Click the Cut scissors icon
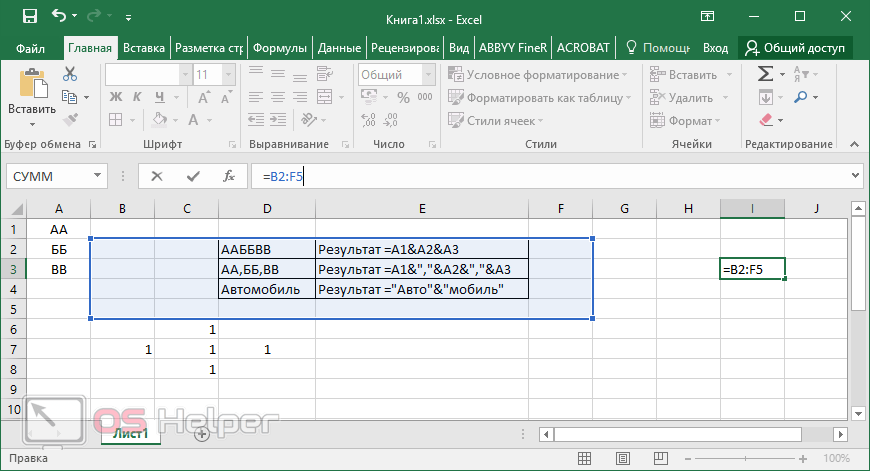 70,74
